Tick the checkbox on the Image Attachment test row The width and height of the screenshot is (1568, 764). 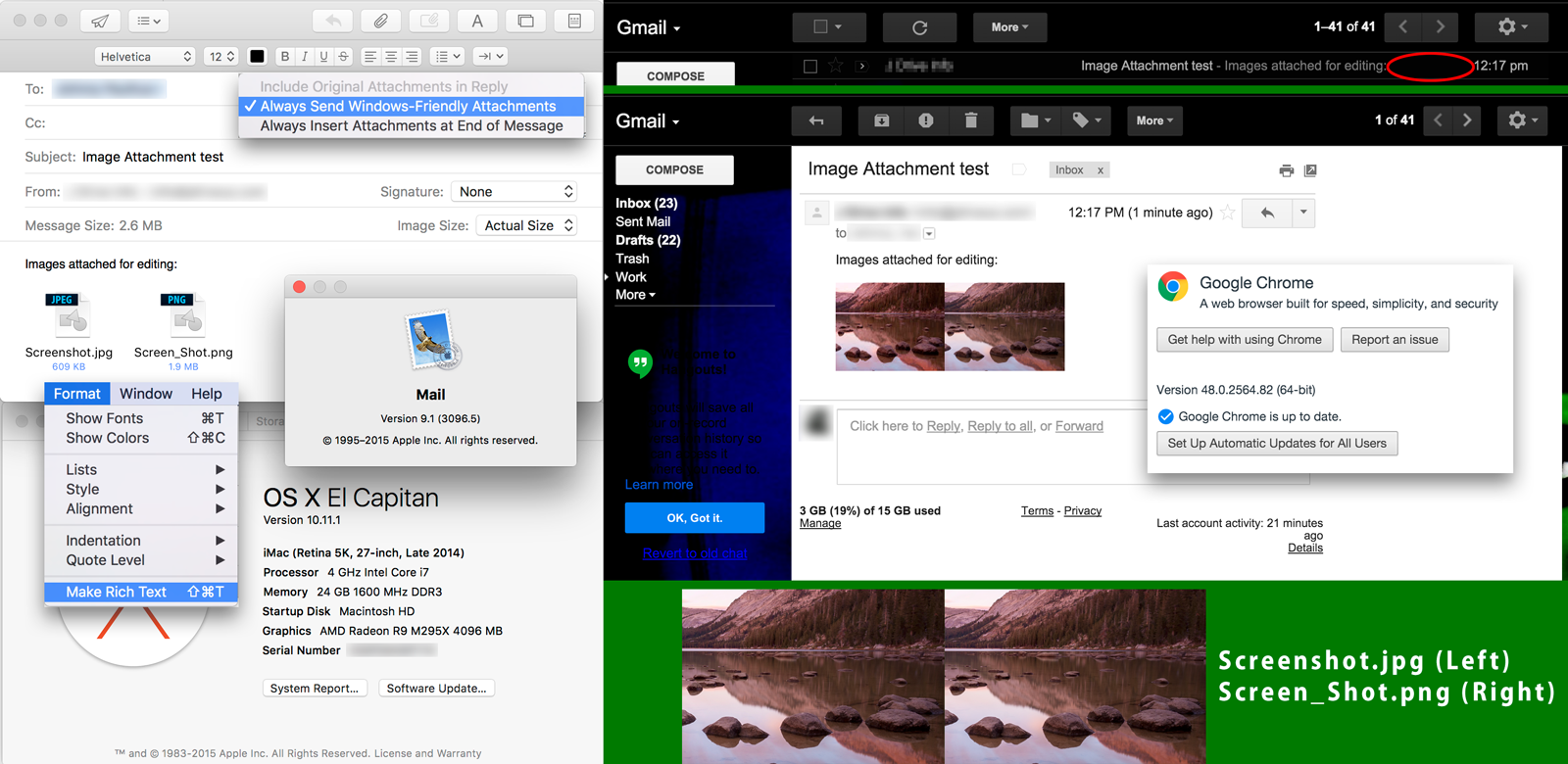coord(809,67)
